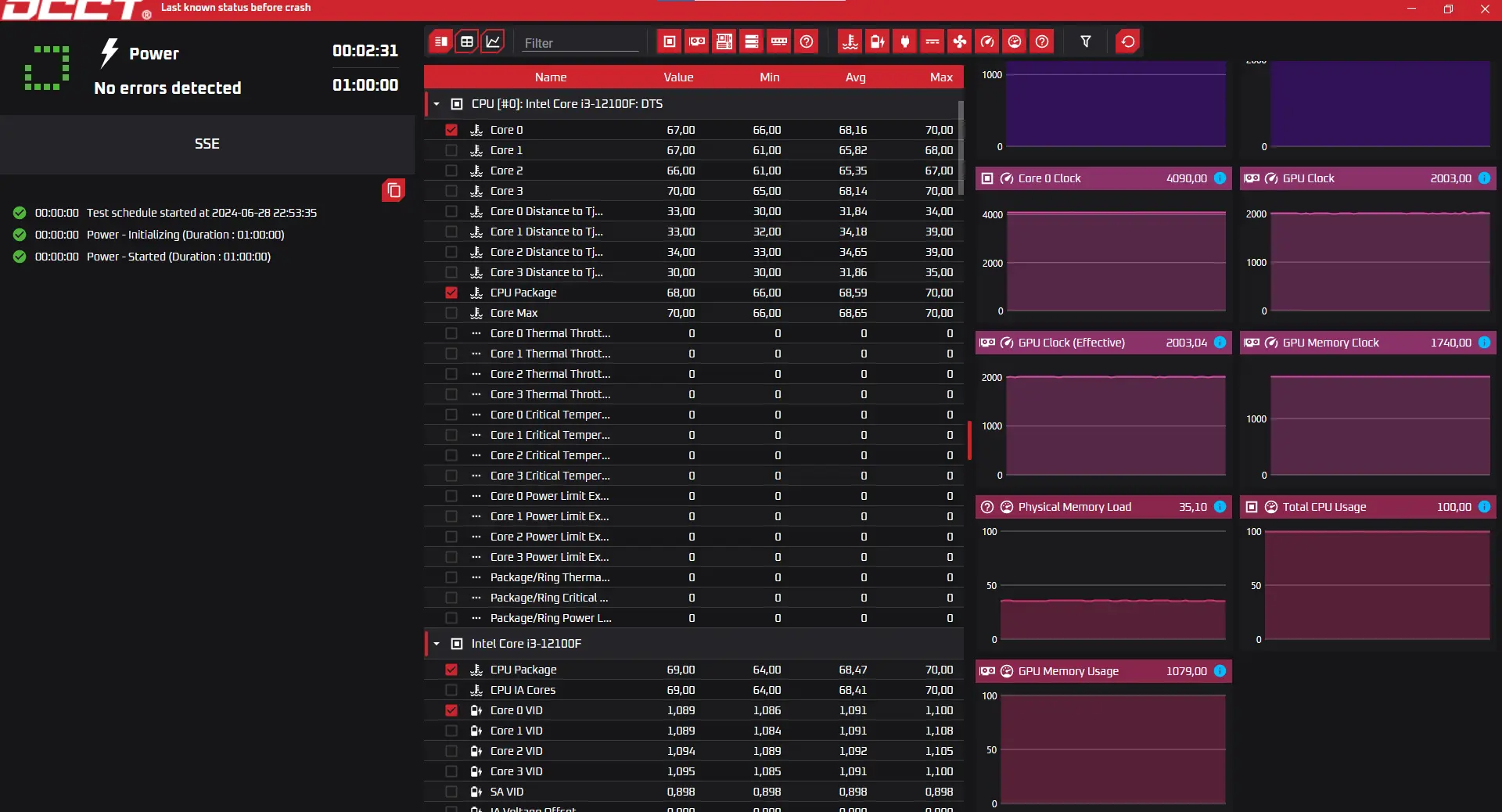Sort the table by the Avg column
The width and height of the screenshot is (1502, 812).
tap(856, 77)
